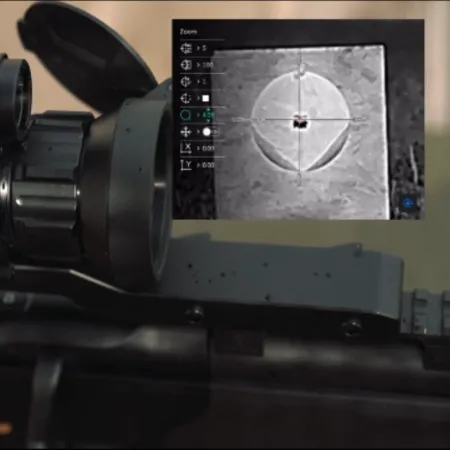Select the reticle icon beside value 1
Screen dimensions: 450x450
point(186,81)
